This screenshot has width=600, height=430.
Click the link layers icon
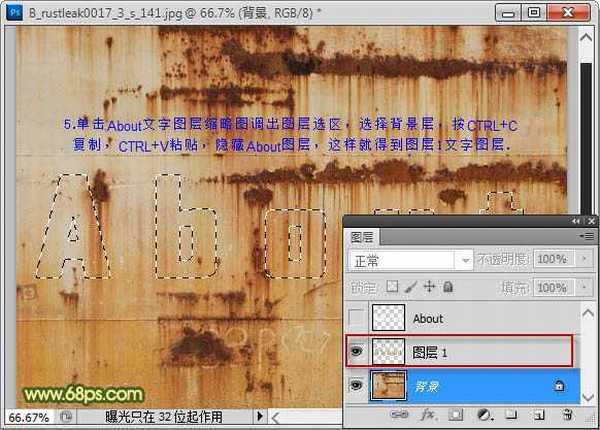tap(399, 415)
